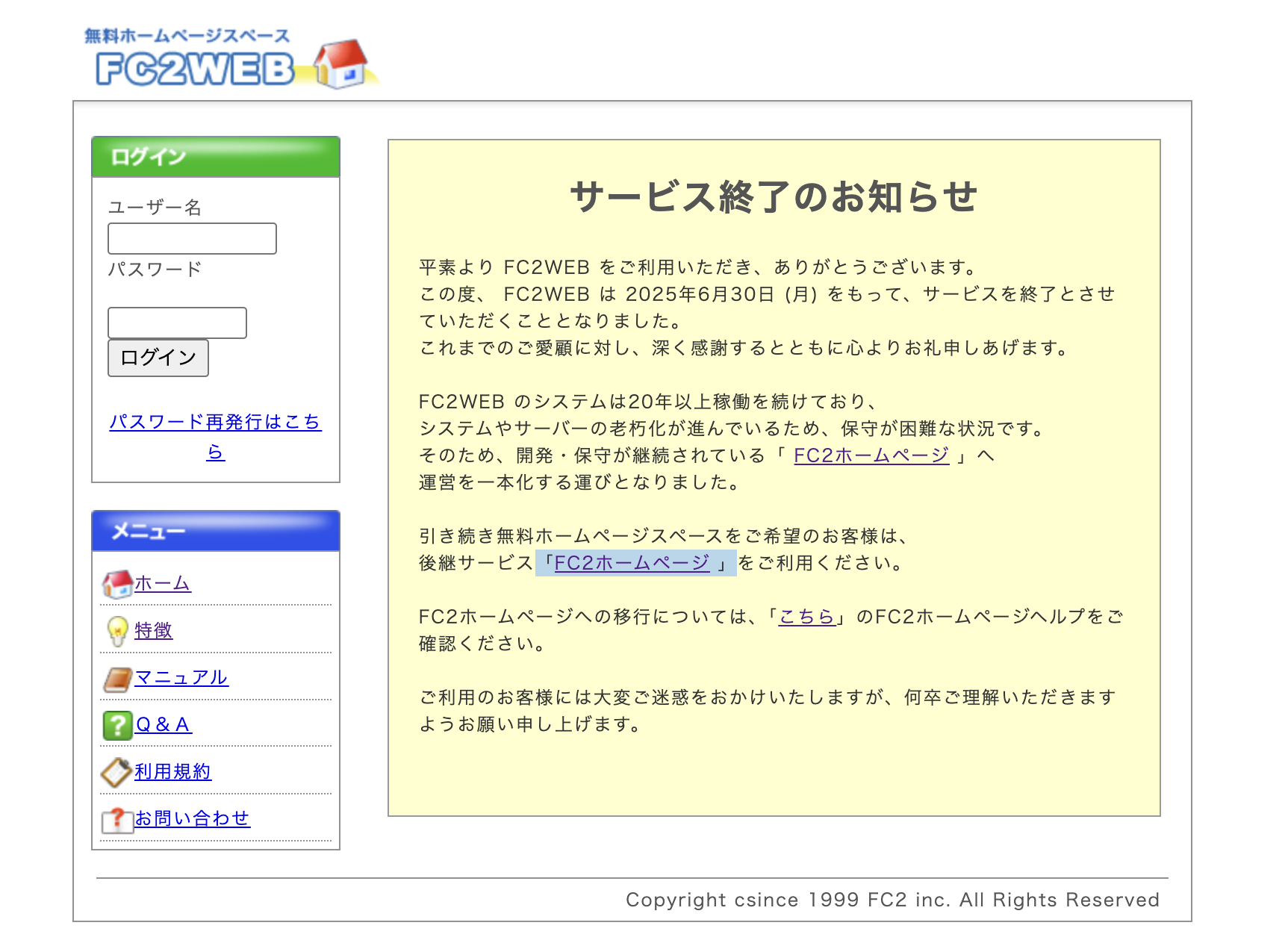Click the red question icon beside お問い合わせ

click(x=116, y=820)
